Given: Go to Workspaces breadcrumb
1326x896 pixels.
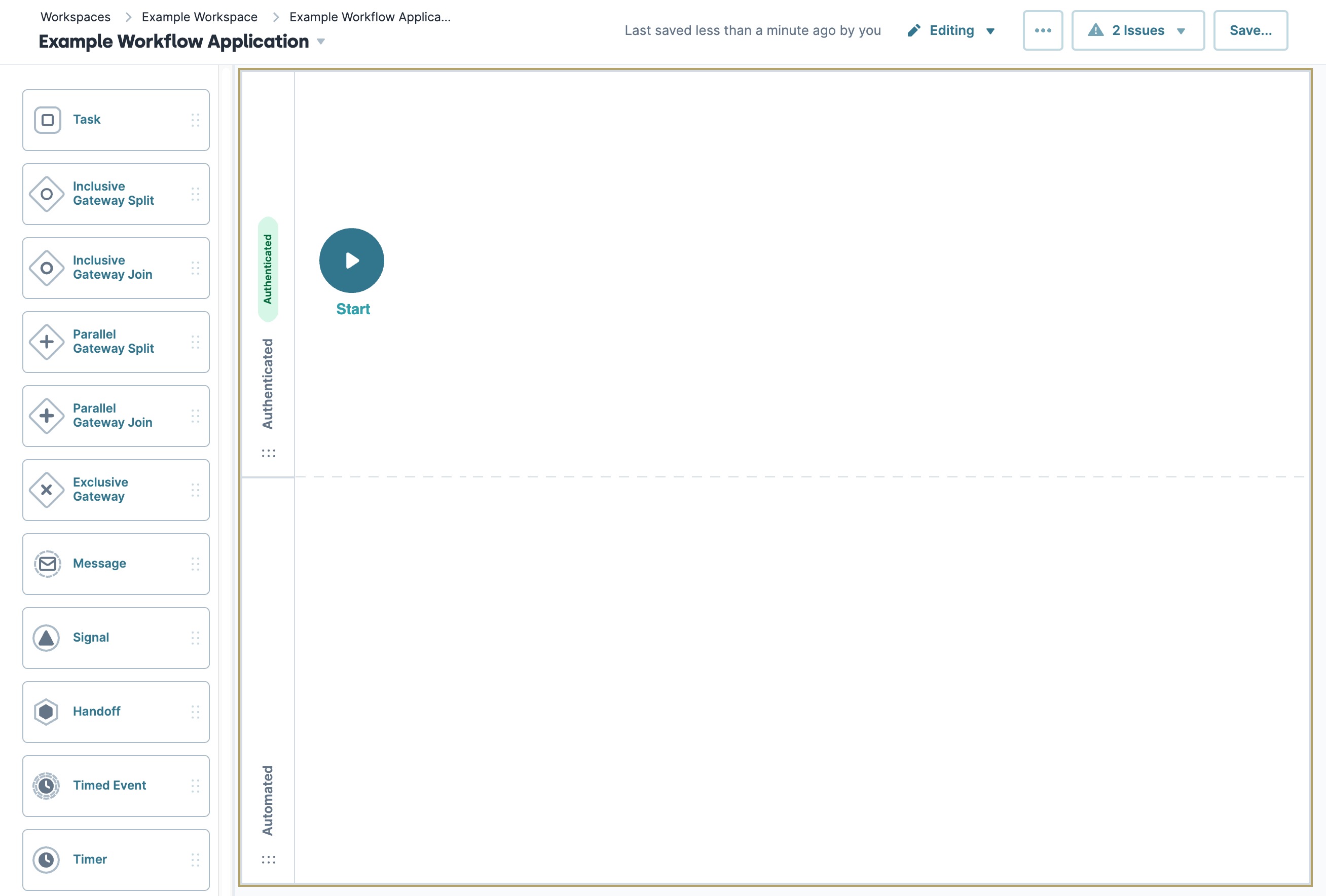Looking at the screenshot, I should coord(76,17).
